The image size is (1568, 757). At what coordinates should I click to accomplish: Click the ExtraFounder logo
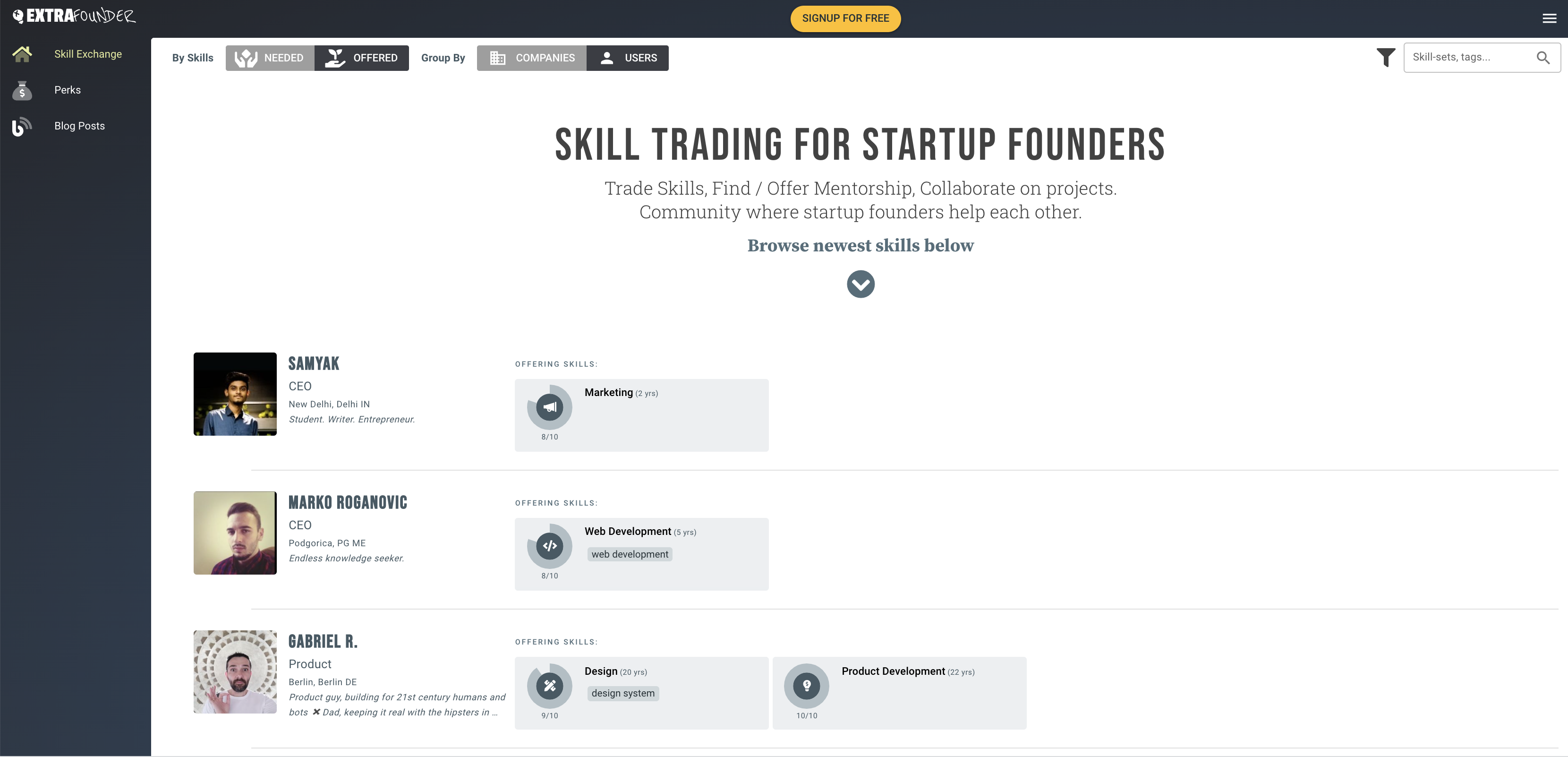[74, 16]
